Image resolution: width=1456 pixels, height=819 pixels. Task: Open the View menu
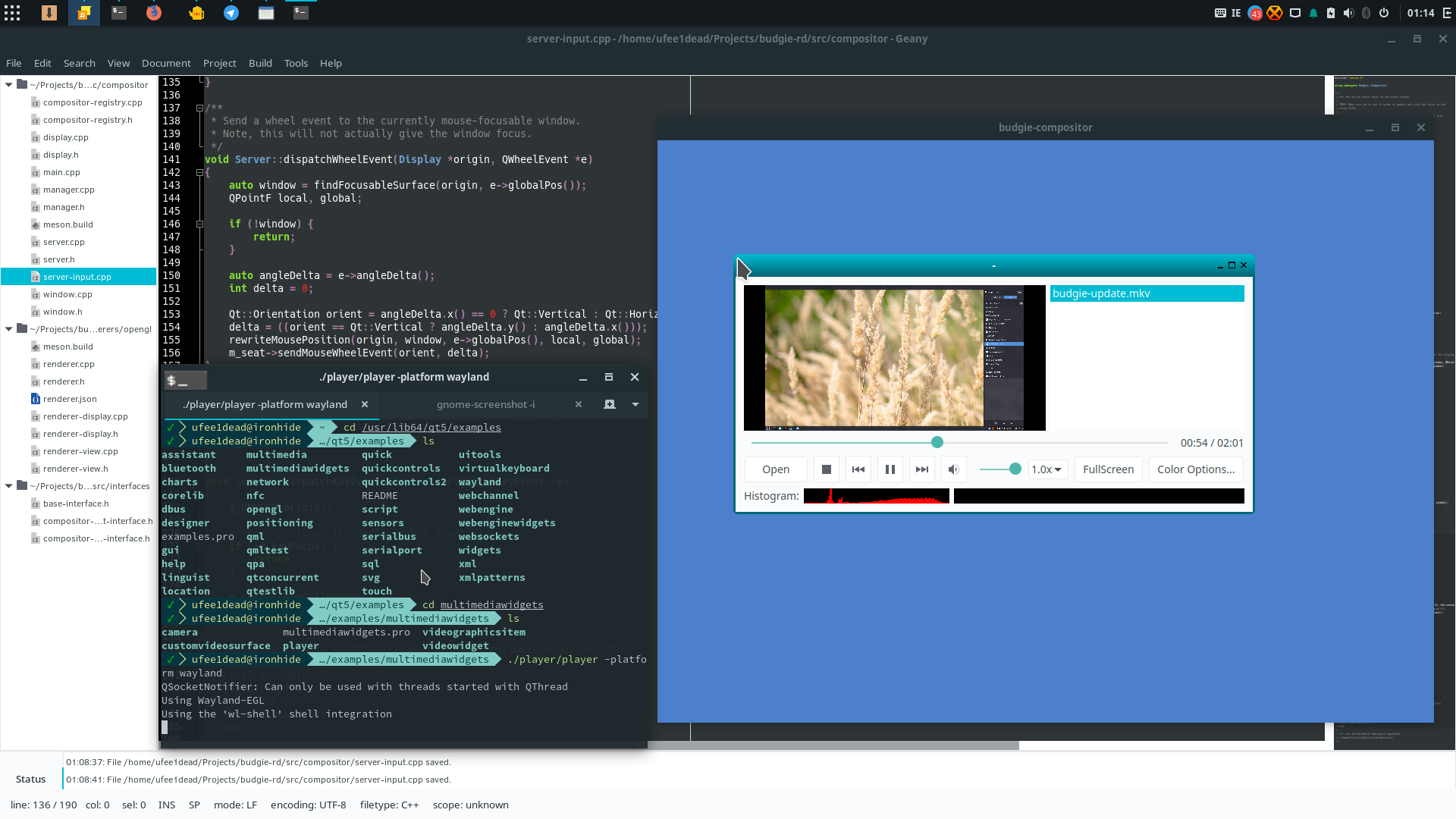pos(118,63)
